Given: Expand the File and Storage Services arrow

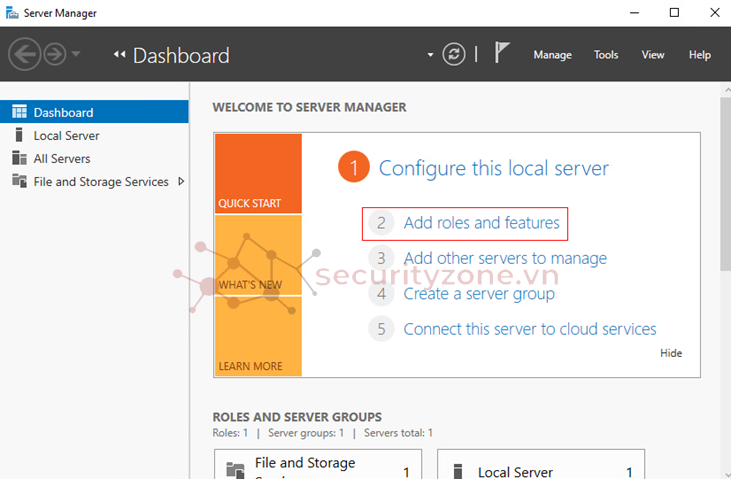Looking at the screenshot, I should 180,182.
